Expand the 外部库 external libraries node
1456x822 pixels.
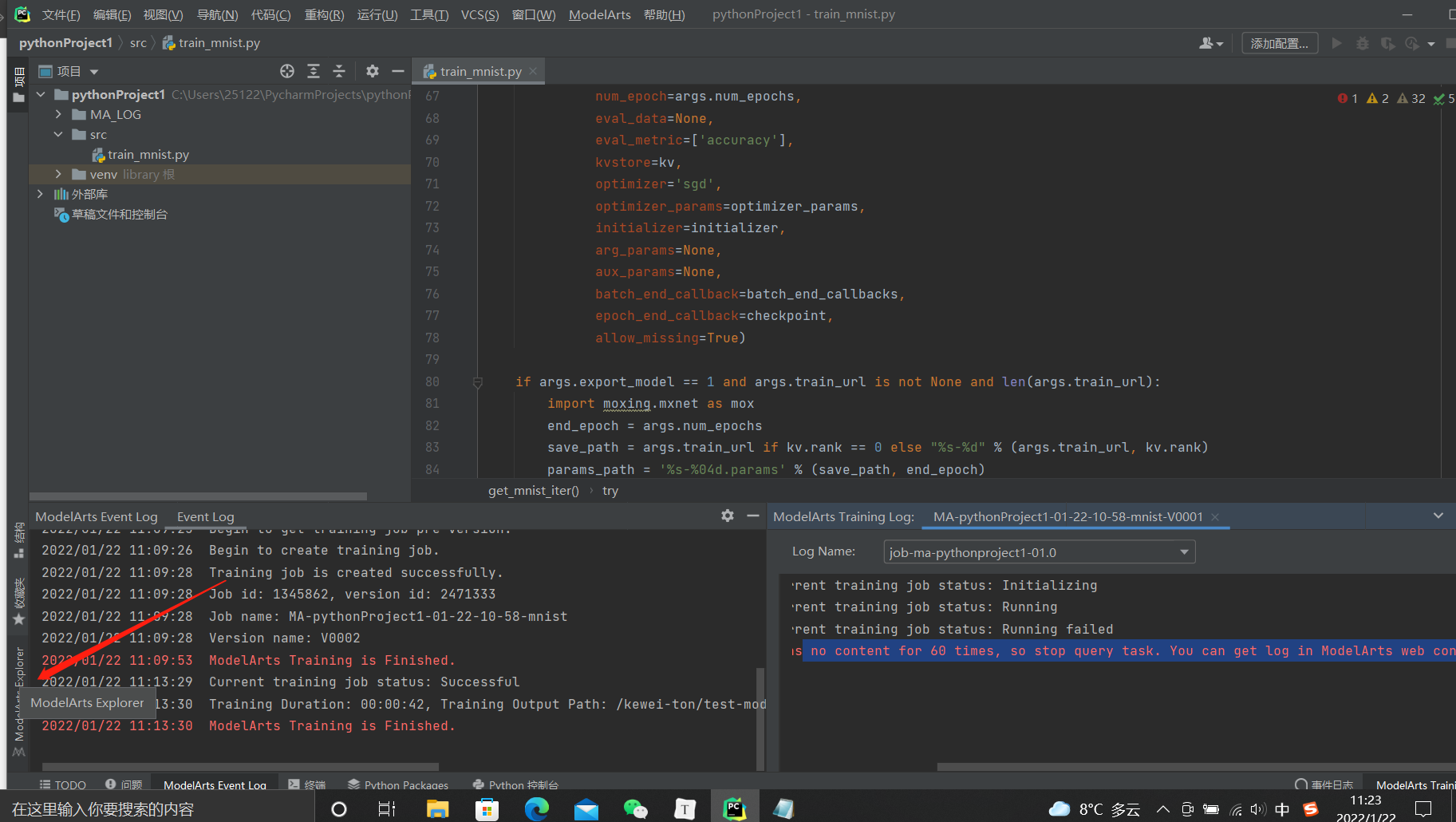(x=41, y=194)
